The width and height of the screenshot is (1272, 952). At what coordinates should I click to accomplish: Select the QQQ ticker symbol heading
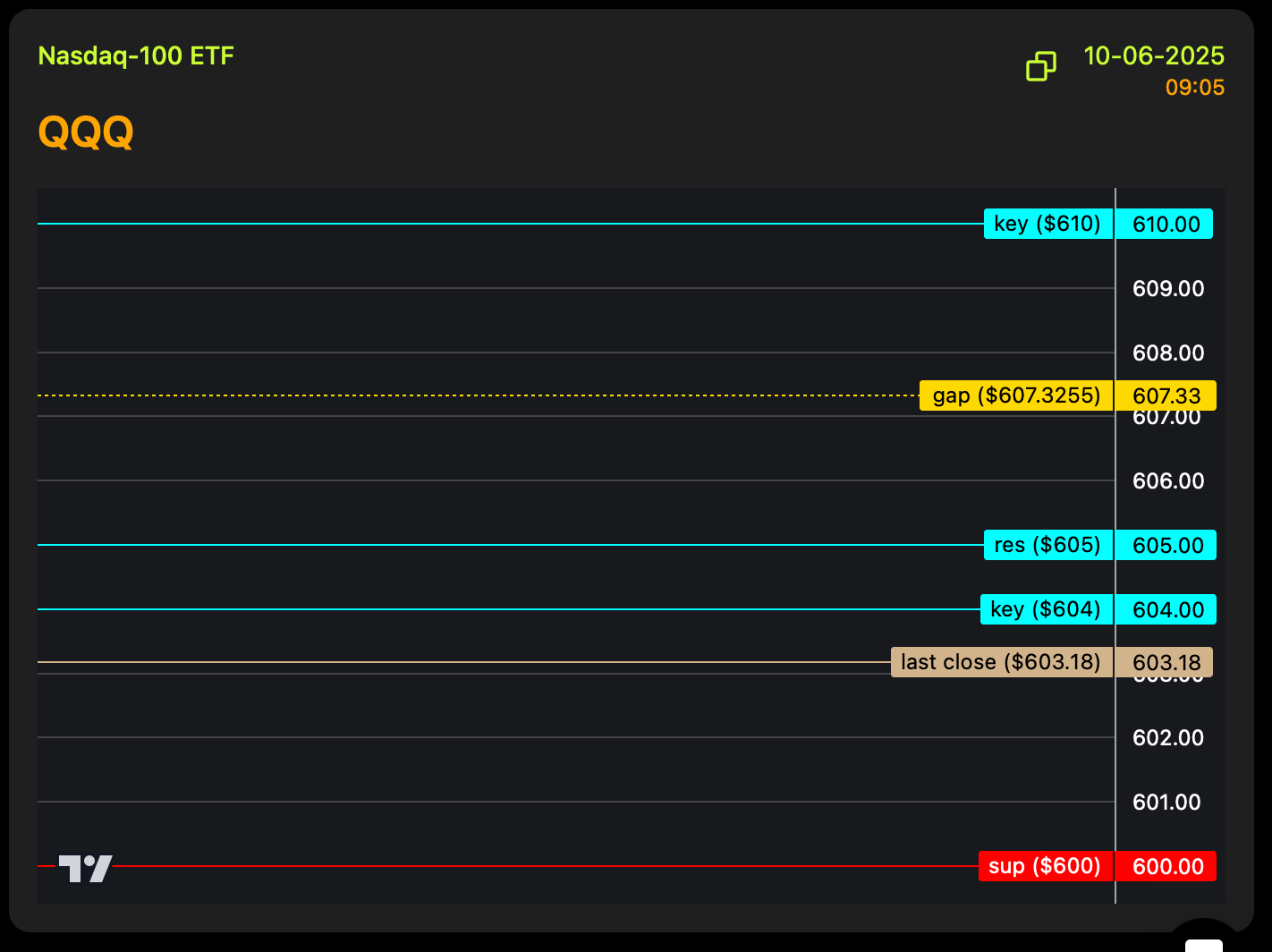[x=86, y=132]
